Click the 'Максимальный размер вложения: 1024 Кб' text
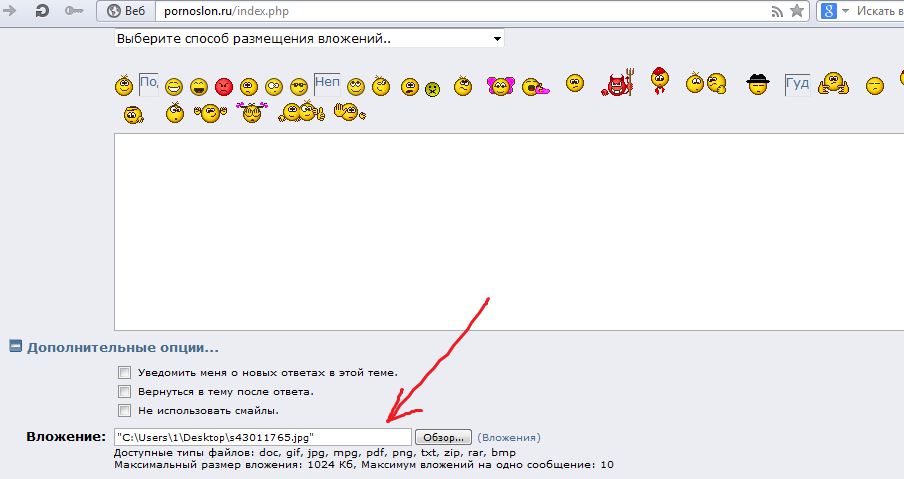This screenshot has width=904, height=479. pyautogui.click(x=235, y=465)
